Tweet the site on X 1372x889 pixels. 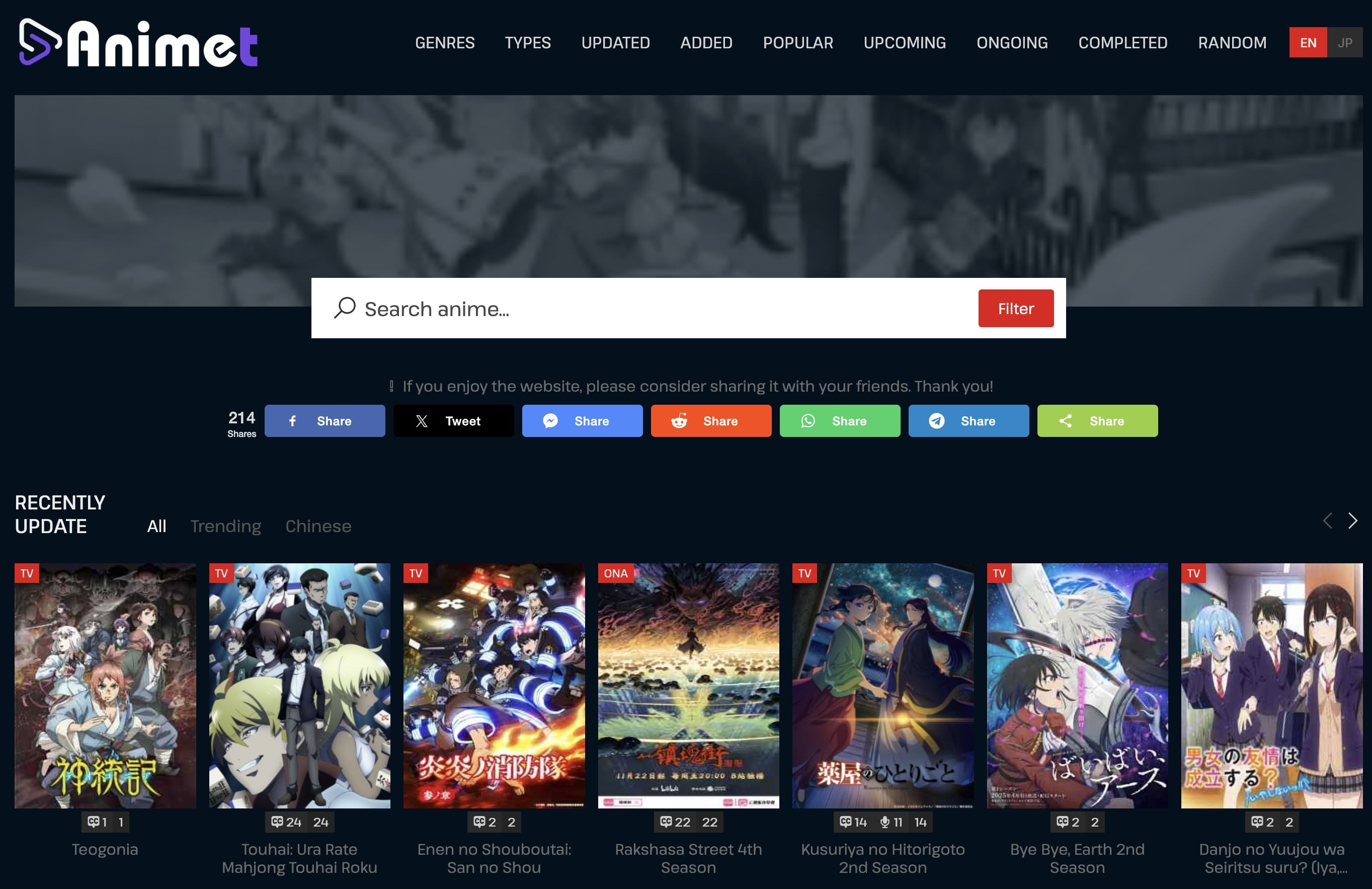[x=453, y=420]
